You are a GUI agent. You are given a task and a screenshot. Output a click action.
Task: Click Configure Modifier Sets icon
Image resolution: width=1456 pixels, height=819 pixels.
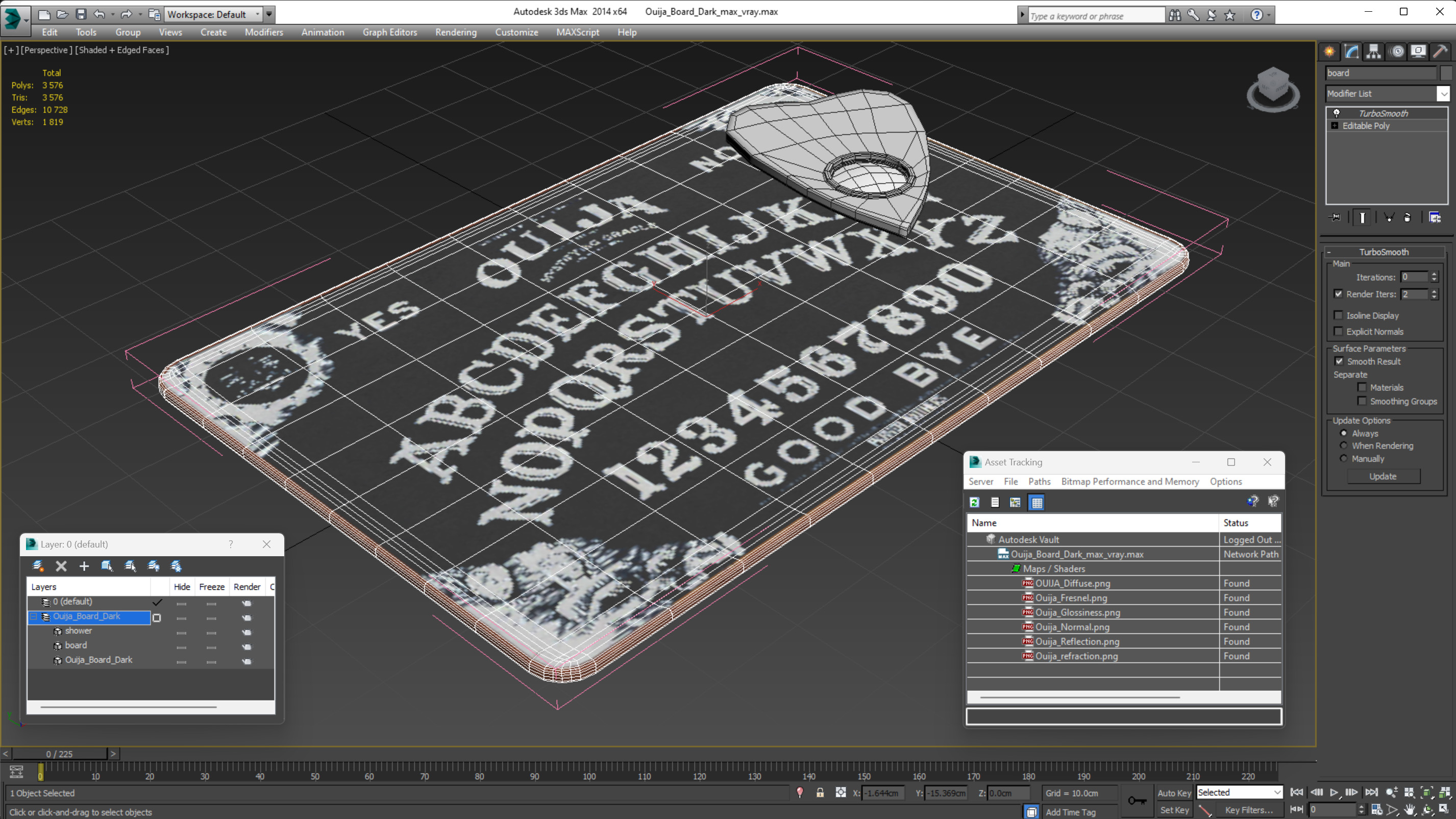click(1435, 217)
